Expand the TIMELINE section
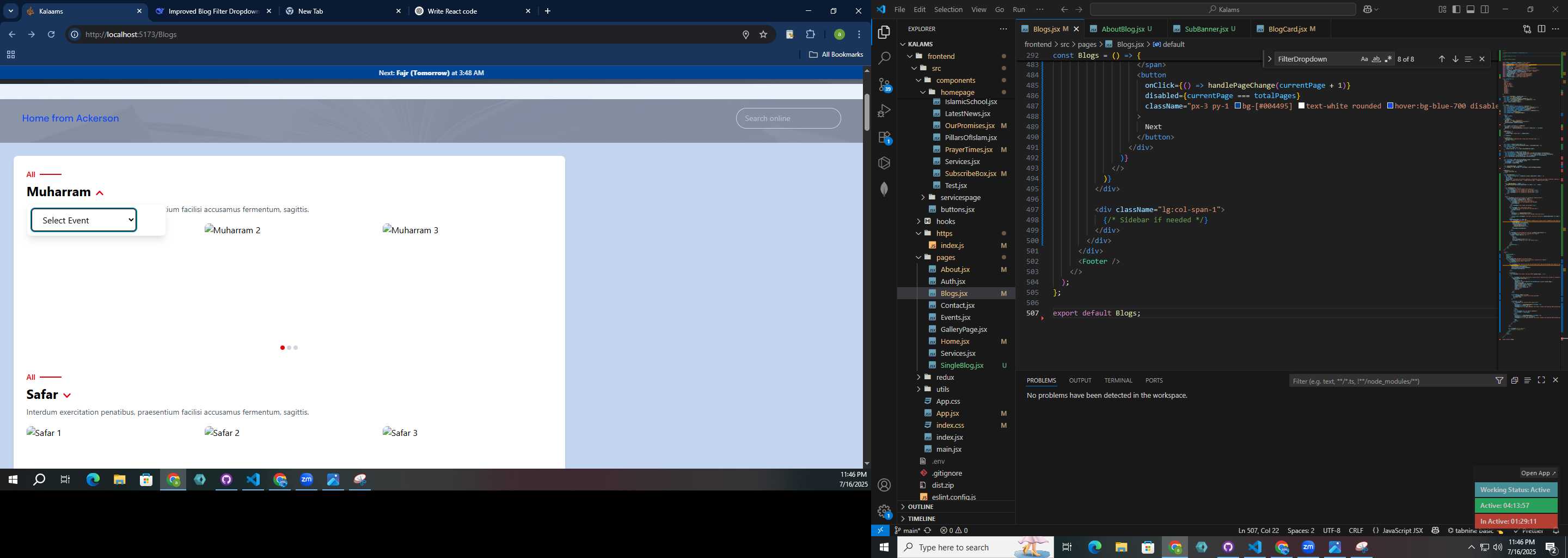Screen dimensions: 1568x558 point(922,518)
